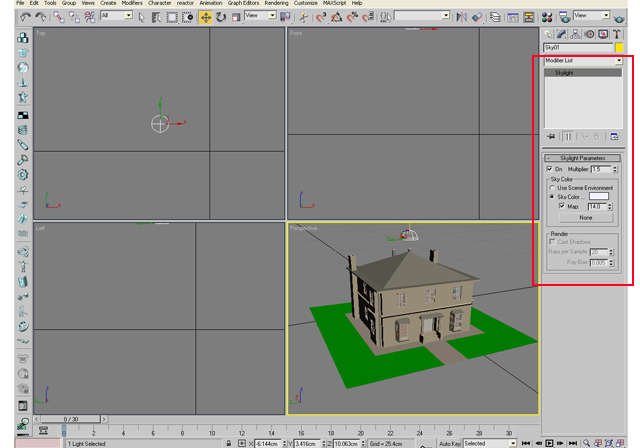Activate the Select Object arrow tool

(143, 16)
